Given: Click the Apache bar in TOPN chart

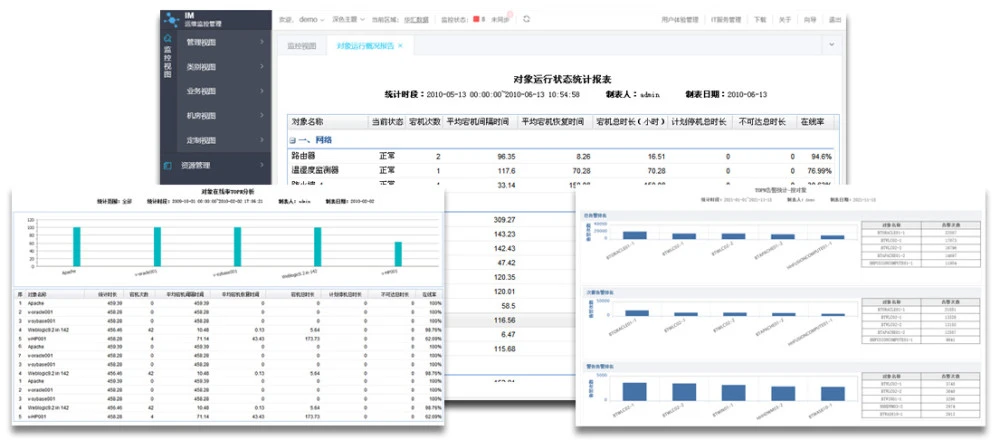Looking at the screenshot, I should (x=77, y=247).
